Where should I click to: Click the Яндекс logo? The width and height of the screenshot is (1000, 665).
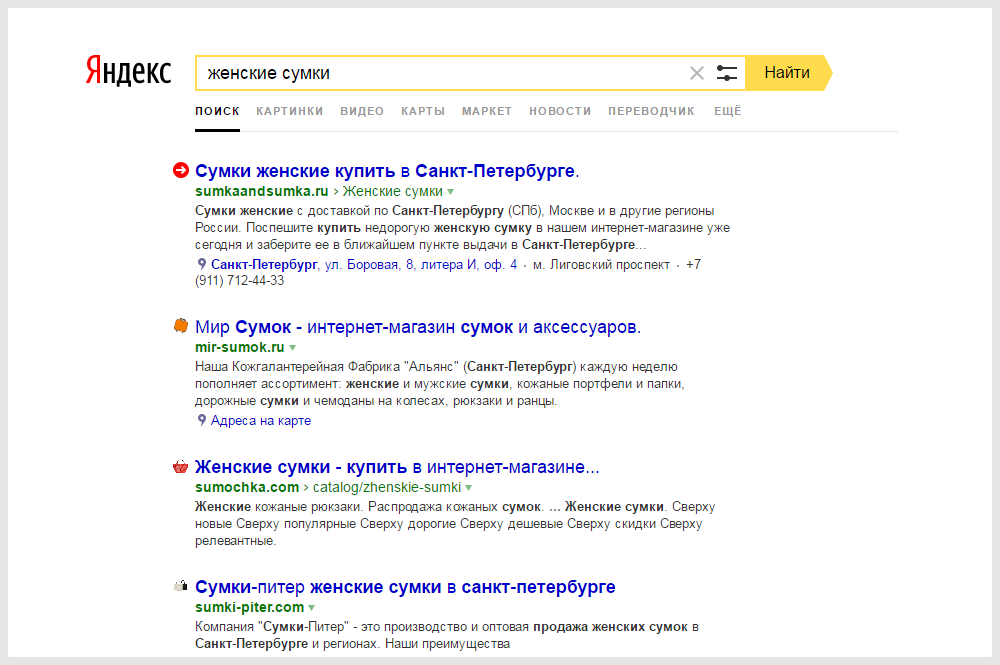tap(128, 71)
